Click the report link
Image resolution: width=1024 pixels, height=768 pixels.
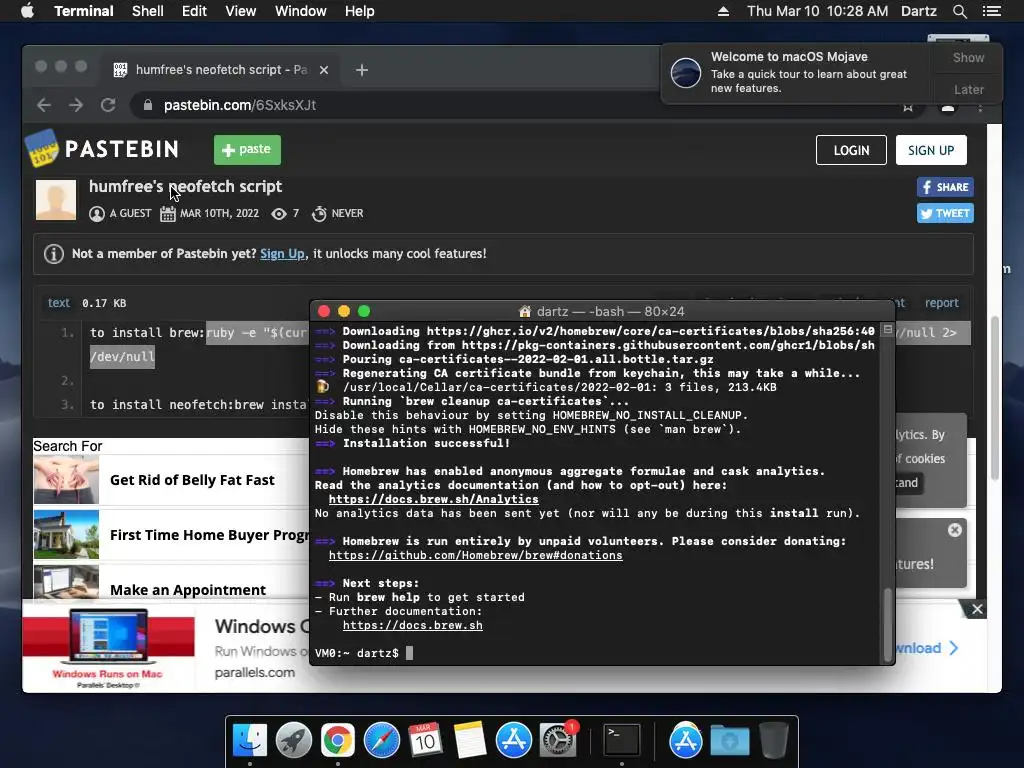(x=941, y=302)
